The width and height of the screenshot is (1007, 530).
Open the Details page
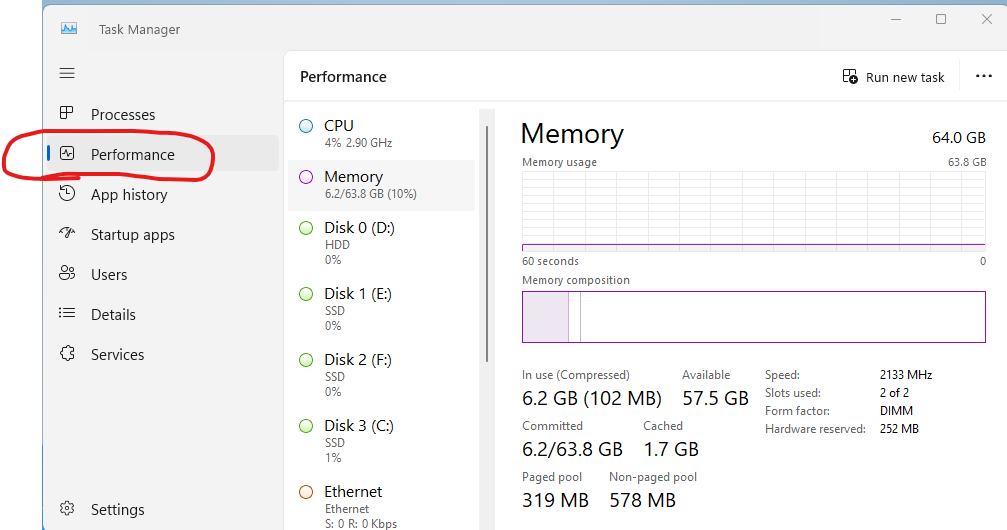tap(163, 314)
